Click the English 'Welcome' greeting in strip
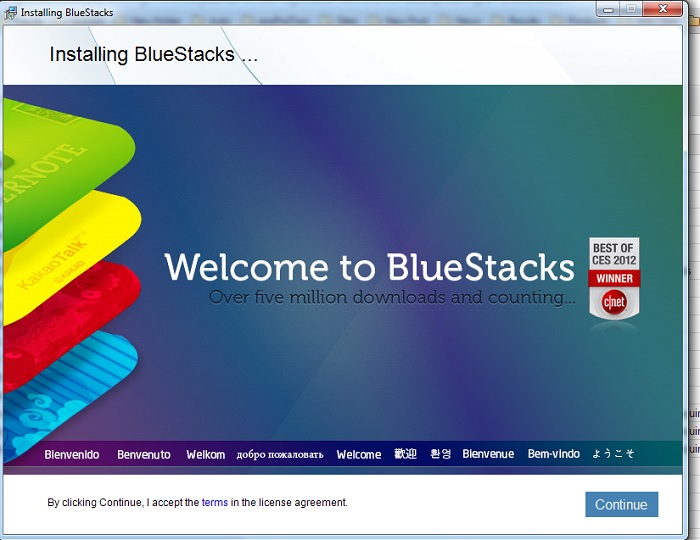 point(359,454)
